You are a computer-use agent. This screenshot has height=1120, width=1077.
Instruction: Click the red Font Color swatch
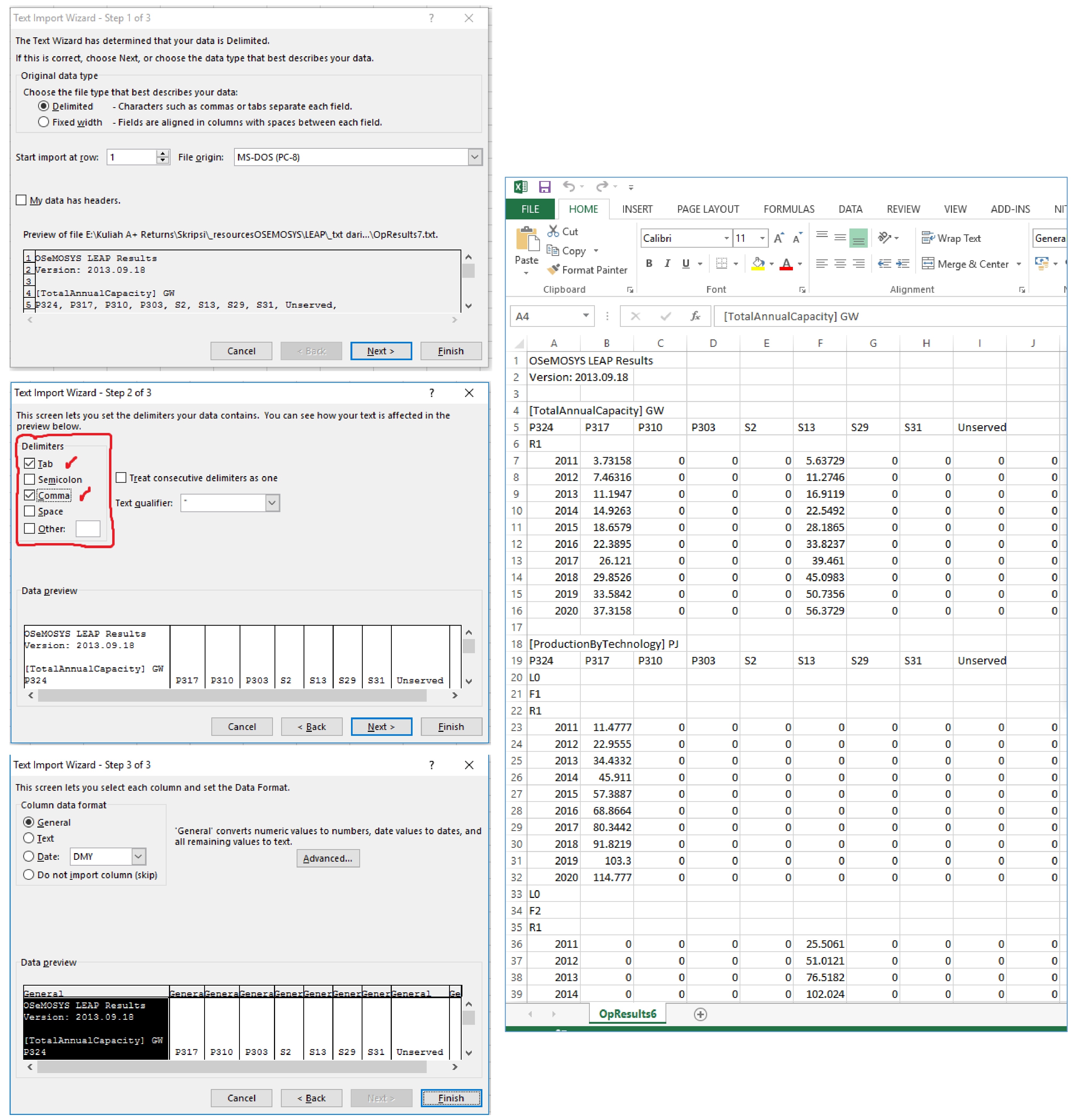pos(786,264)
